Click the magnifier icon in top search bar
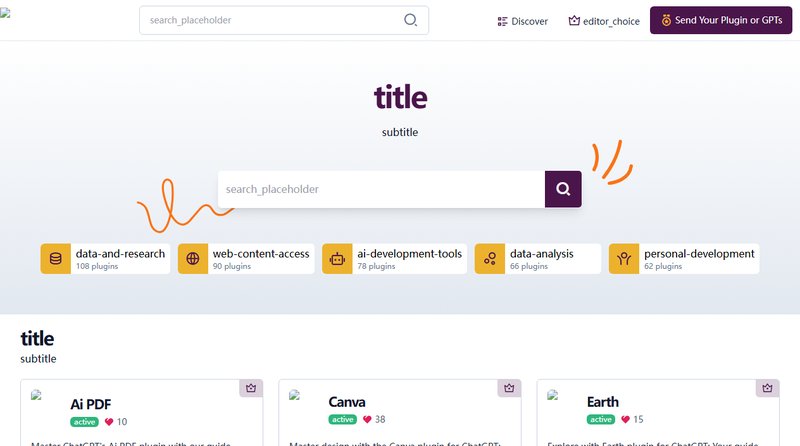The width and height of the screenshot is (800, 446). point(411,20)
